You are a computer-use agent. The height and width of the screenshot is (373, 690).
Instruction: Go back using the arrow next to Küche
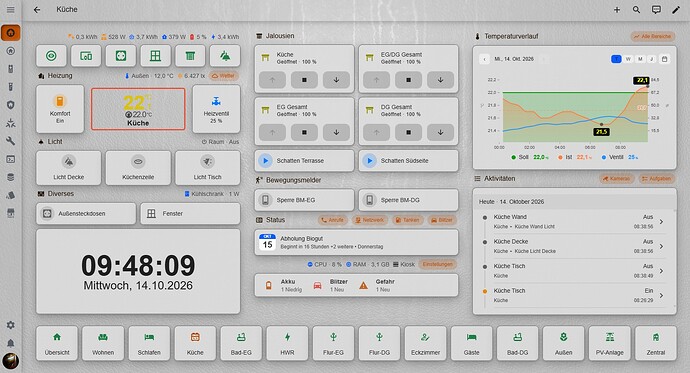[37, 10]
